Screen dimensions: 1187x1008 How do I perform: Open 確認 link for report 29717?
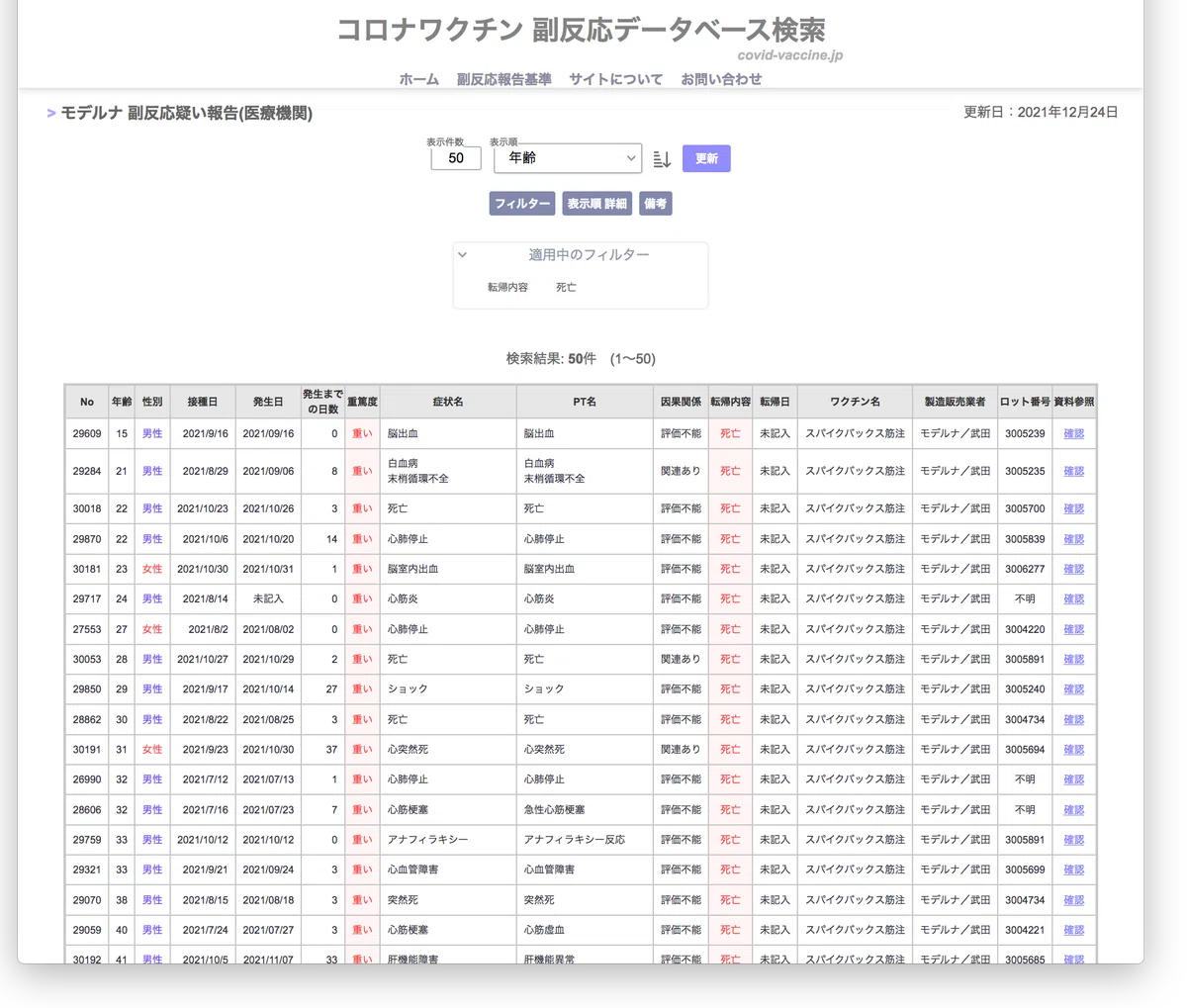click(x=1073, y=598)
